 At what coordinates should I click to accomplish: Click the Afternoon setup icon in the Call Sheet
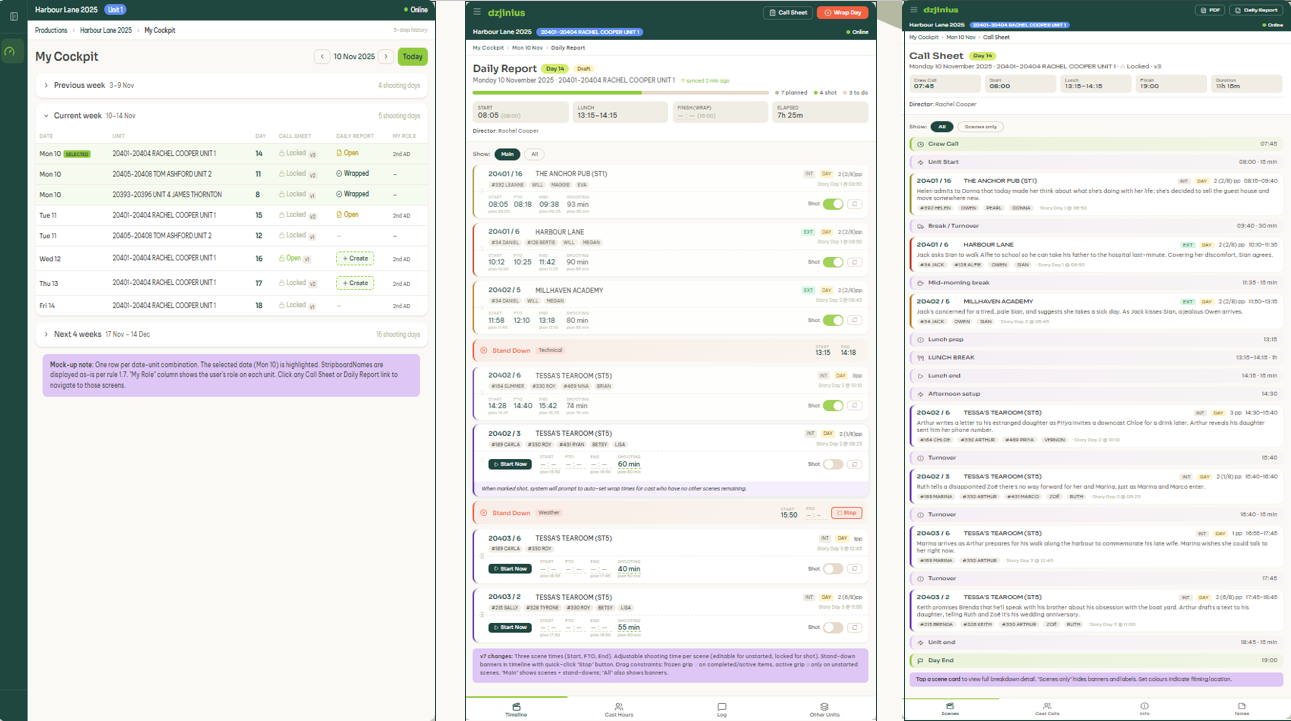[920, 394]
